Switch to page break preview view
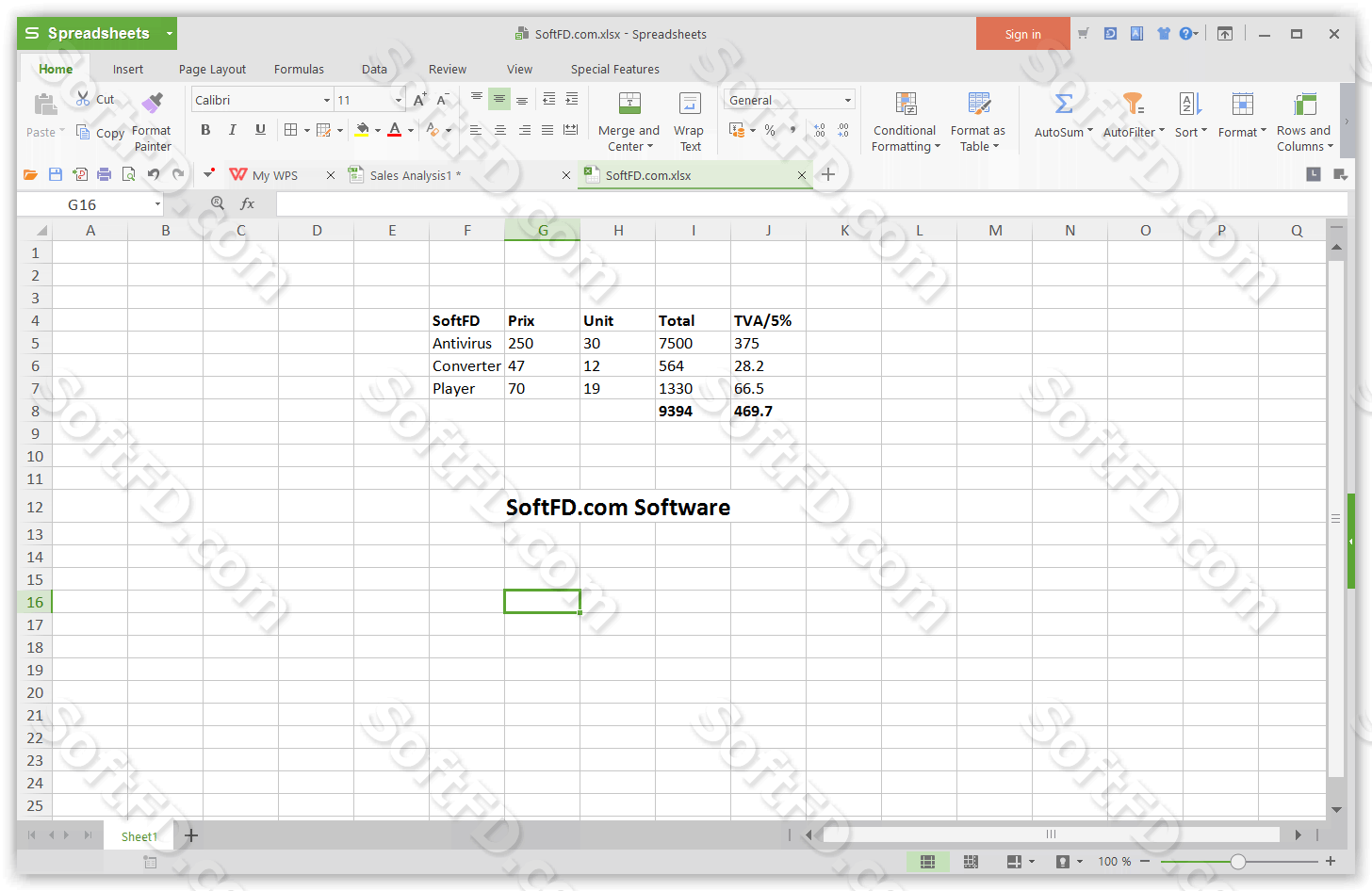 click(971, 861)
